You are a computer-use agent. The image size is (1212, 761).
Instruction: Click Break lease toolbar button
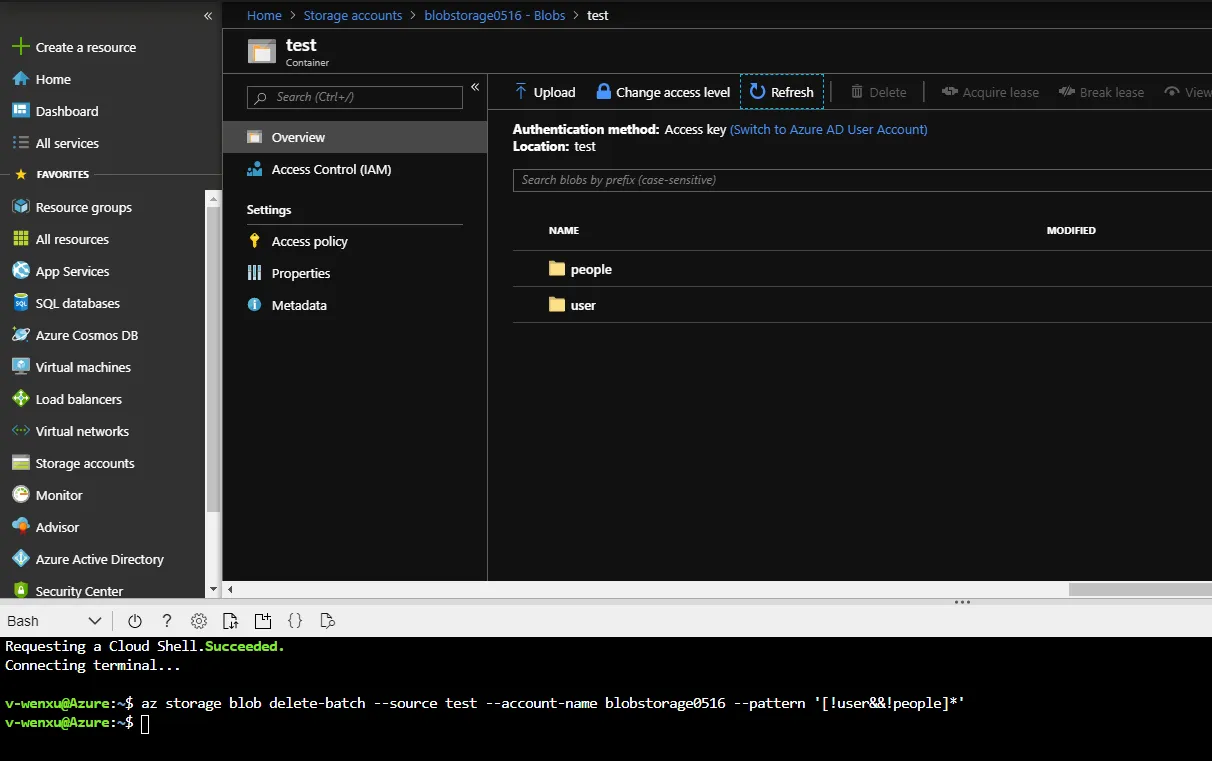pos(1101,92)
